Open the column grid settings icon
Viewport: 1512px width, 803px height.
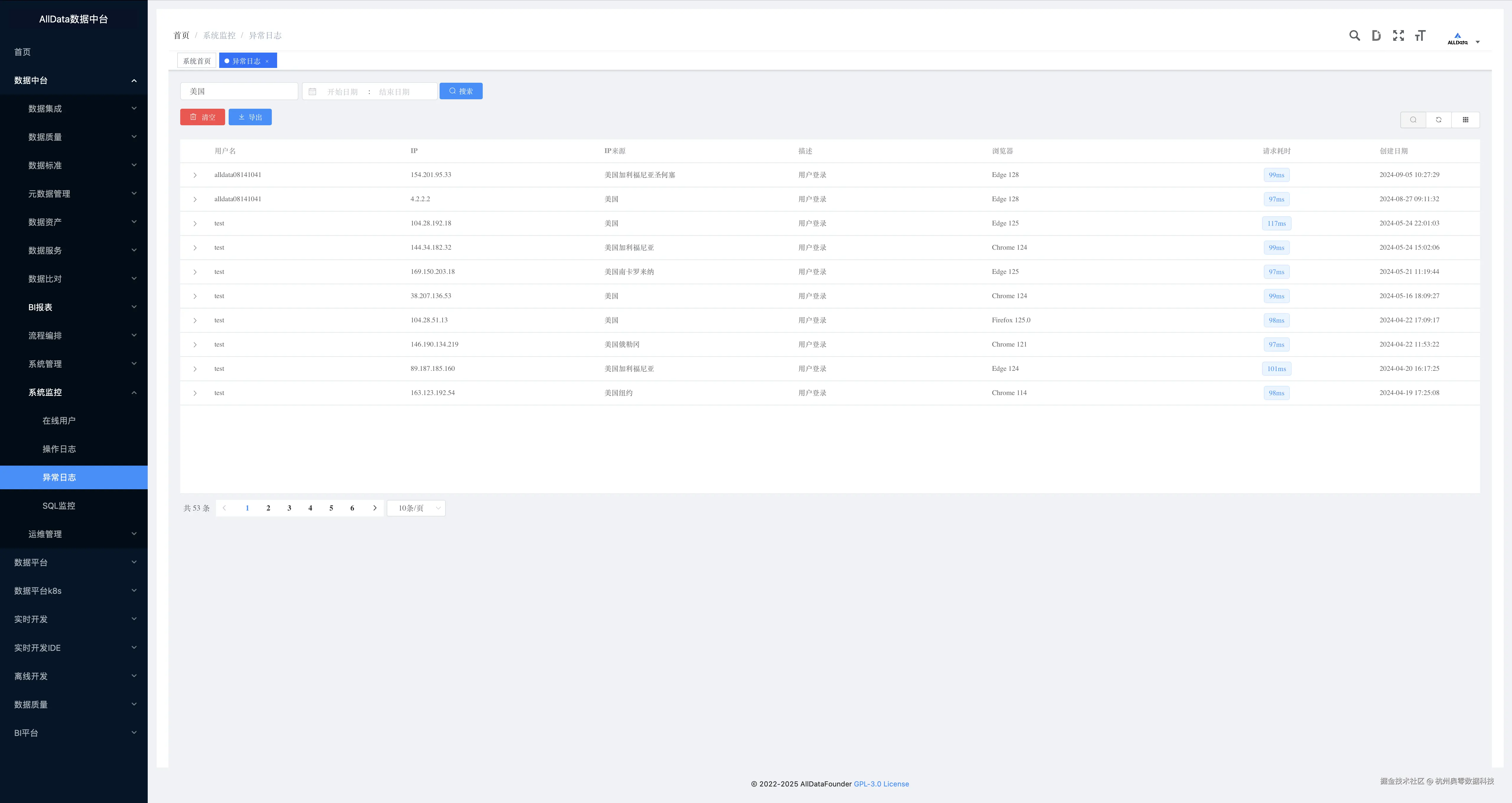1465,120
